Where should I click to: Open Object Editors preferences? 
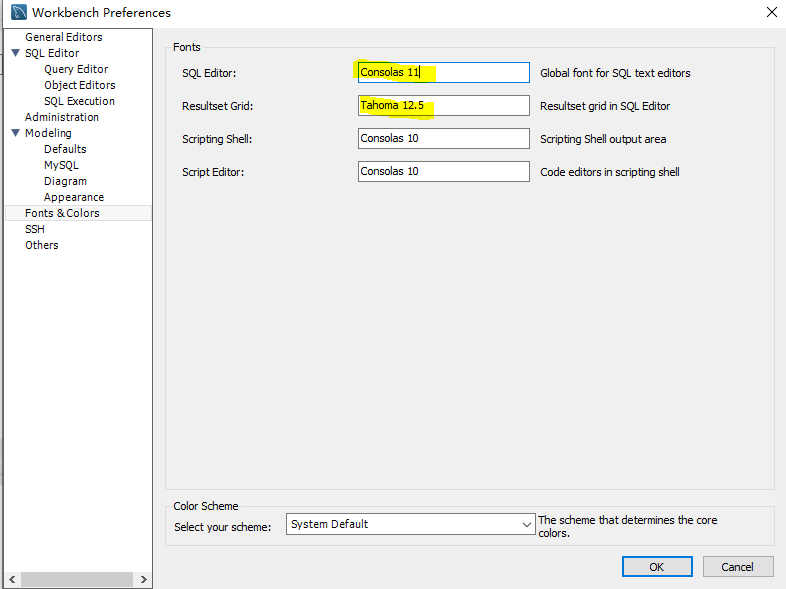tap(80, 85)
